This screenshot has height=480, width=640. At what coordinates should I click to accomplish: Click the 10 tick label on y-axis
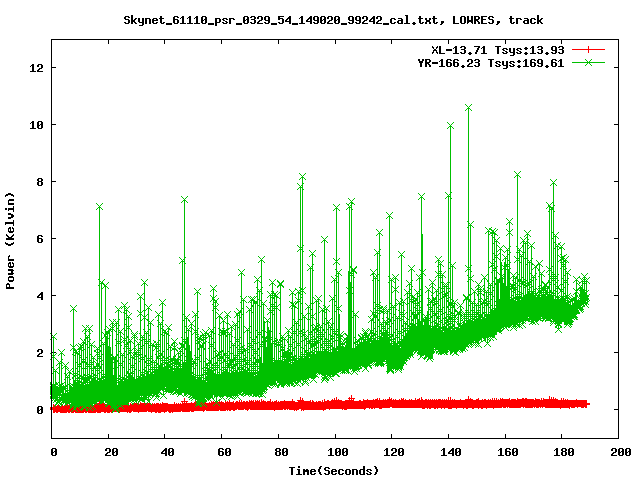click(36, 125)
